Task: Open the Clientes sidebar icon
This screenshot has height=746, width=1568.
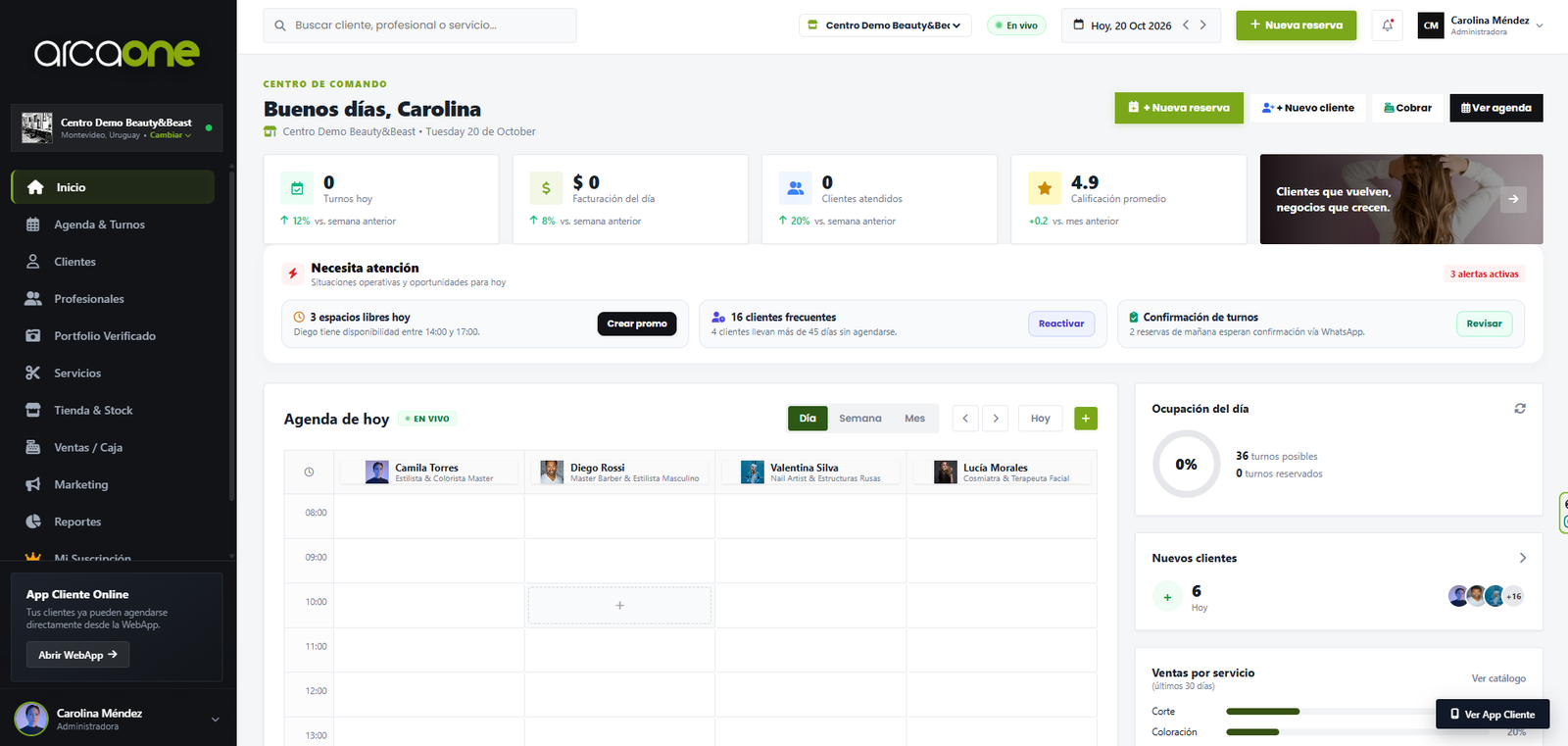Action: coord(33,262)
